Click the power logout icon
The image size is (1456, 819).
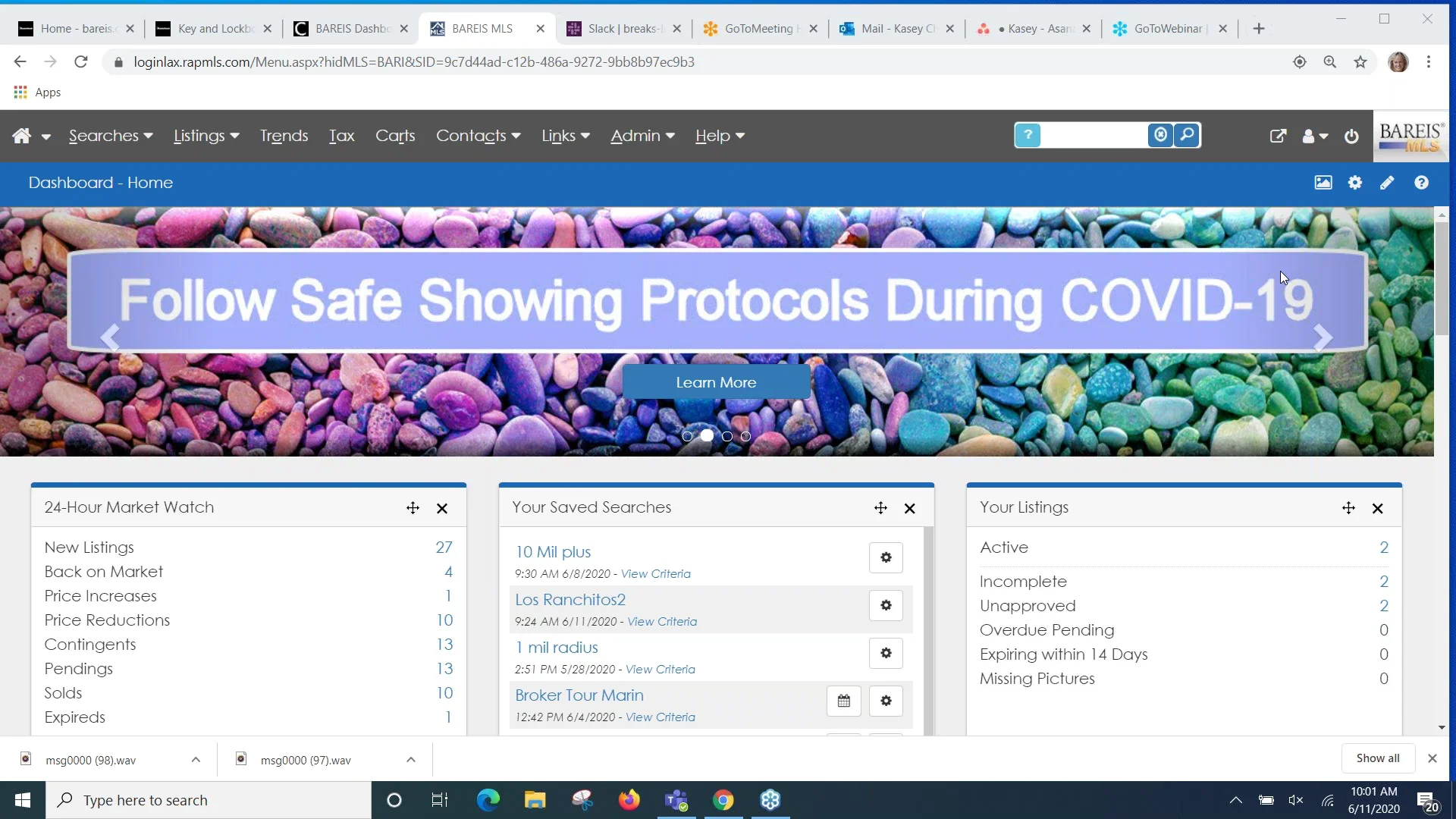[x=1351, y=136]
